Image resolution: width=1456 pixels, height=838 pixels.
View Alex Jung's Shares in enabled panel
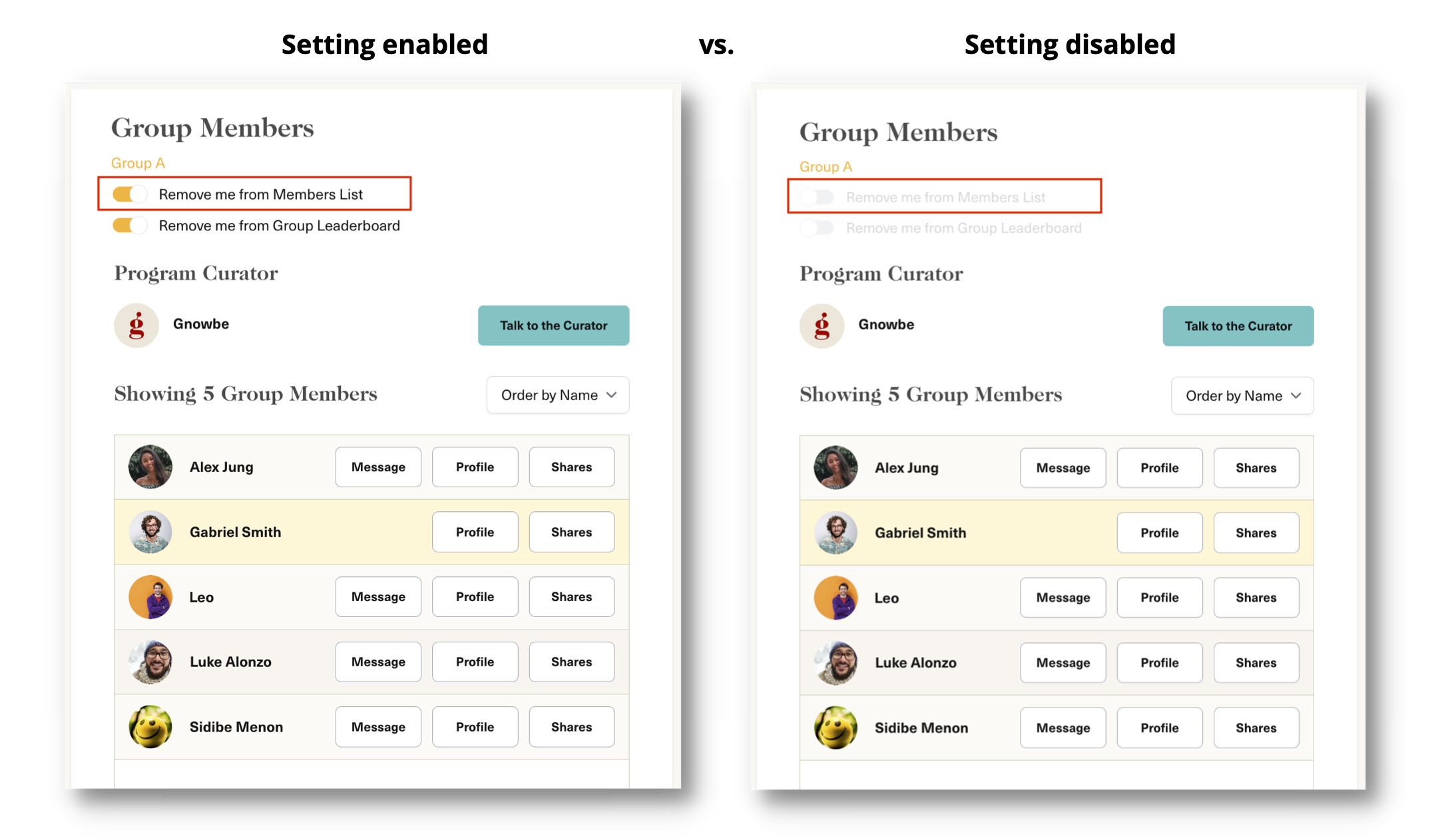click(571, 467)
